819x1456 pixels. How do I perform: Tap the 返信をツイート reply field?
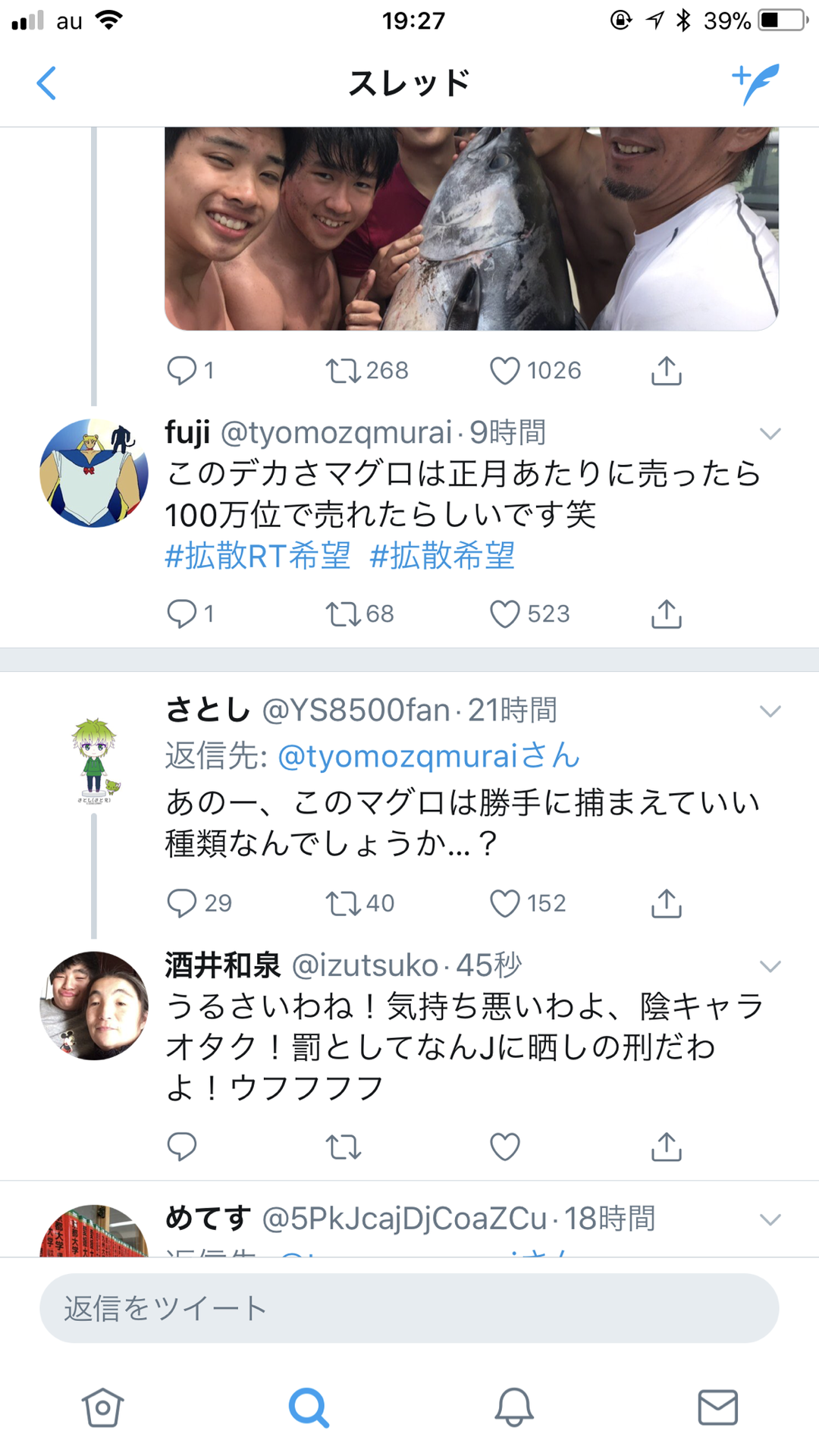[x=409, y=1308]
